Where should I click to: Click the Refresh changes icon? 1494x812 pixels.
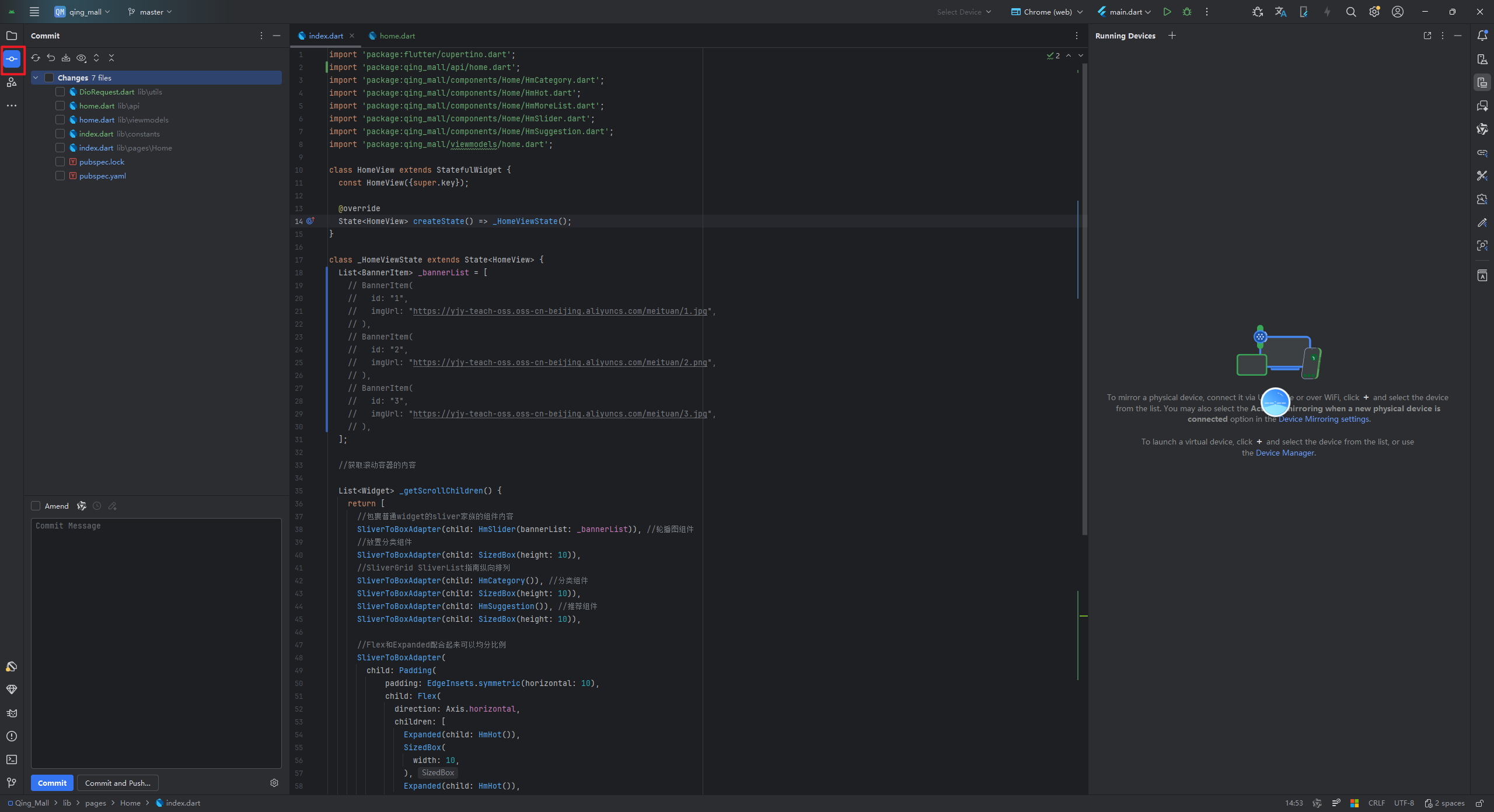click(36, 58)
